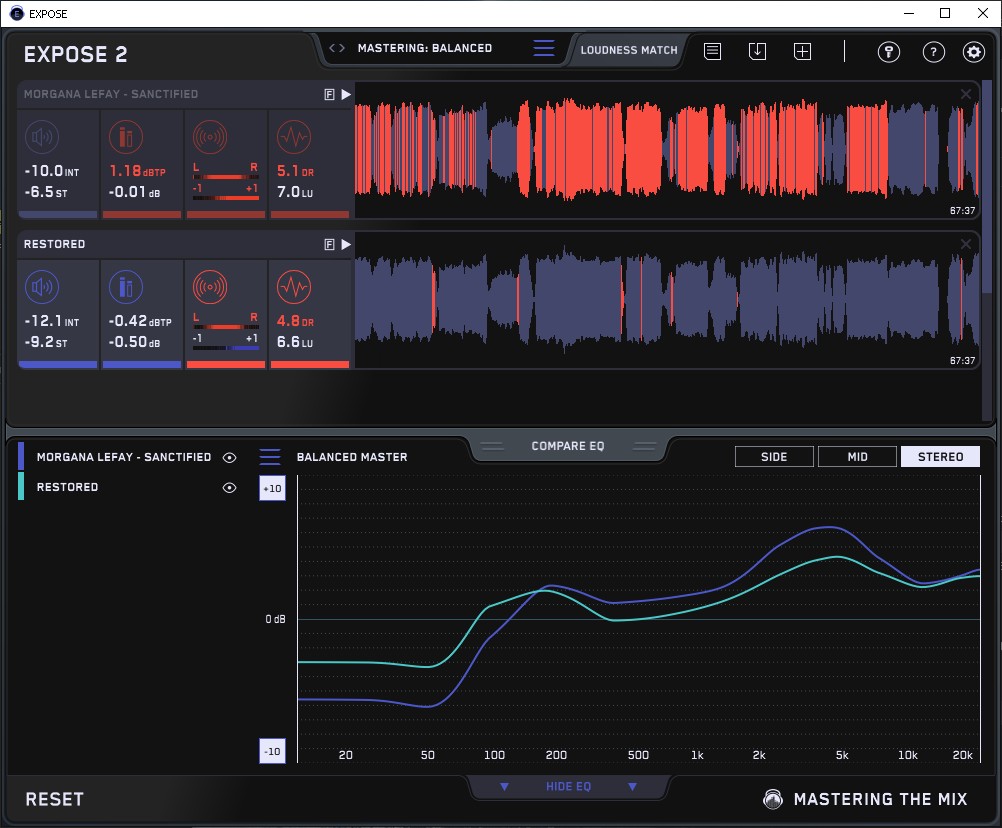
Task: Open the Mastering The Mix logo link
Action: click(x=866, y=799)
